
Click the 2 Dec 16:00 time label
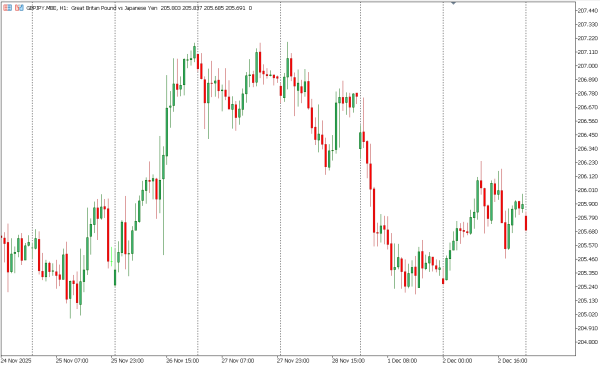point(512,361)
